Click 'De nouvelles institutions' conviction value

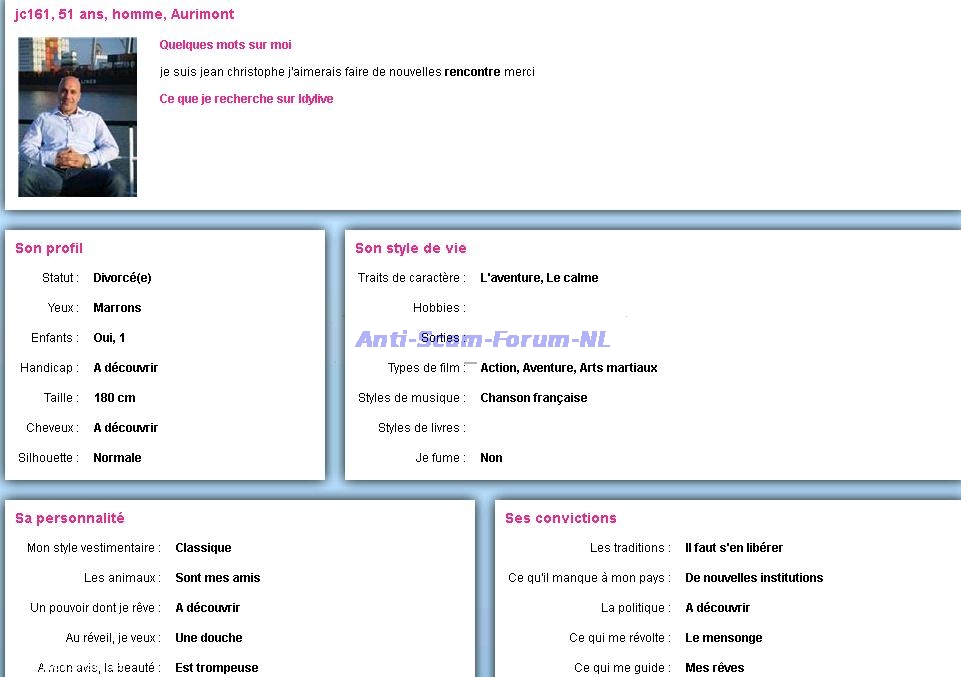[754, 578]
